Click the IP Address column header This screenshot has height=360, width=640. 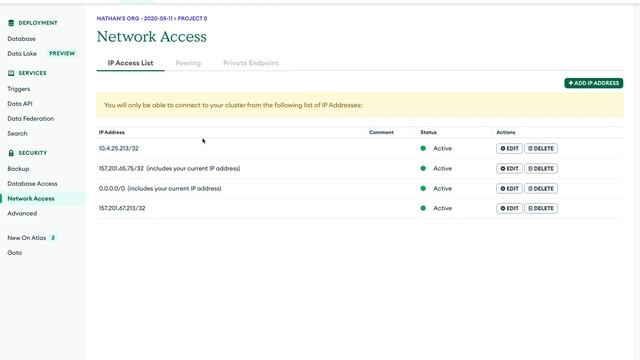(x=112, y=132)
